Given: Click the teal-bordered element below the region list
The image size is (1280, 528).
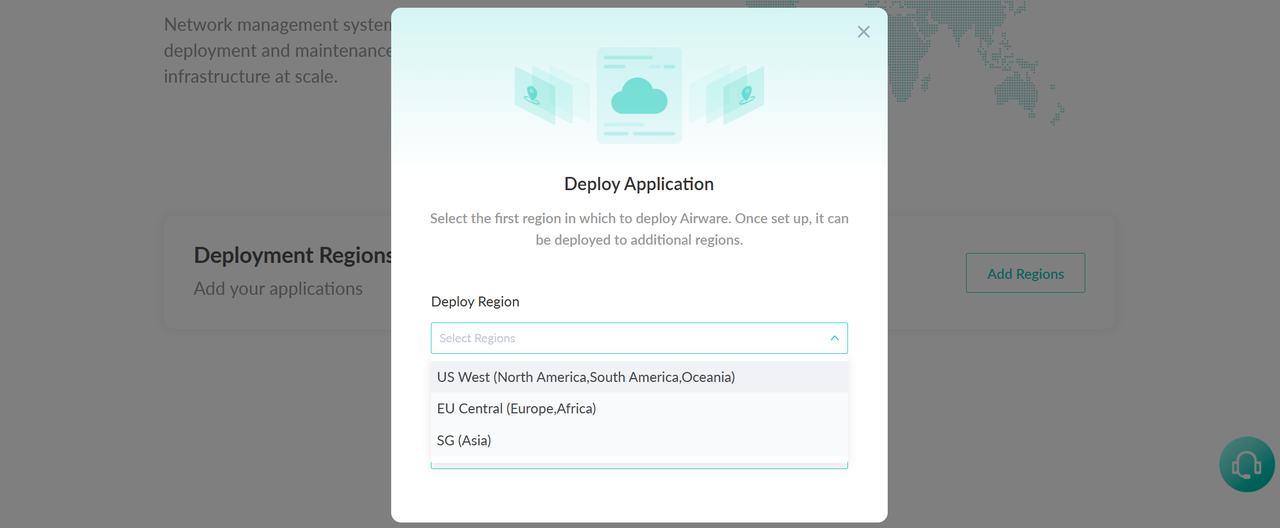Looking at the screenshot, I should click(639, 465).
